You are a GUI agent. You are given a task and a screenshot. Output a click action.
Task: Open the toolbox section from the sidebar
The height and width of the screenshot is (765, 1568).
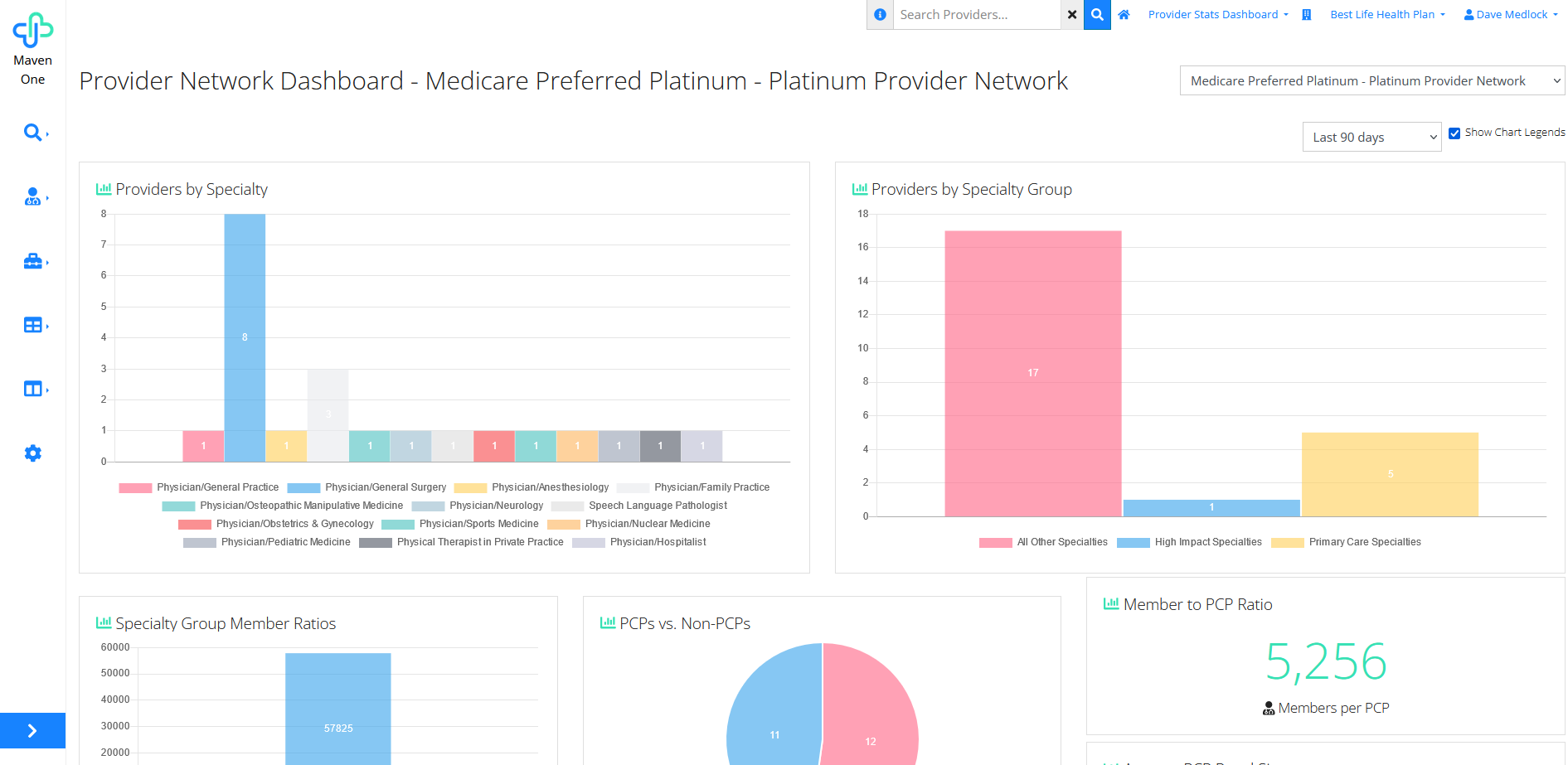(x=32, y=261)
